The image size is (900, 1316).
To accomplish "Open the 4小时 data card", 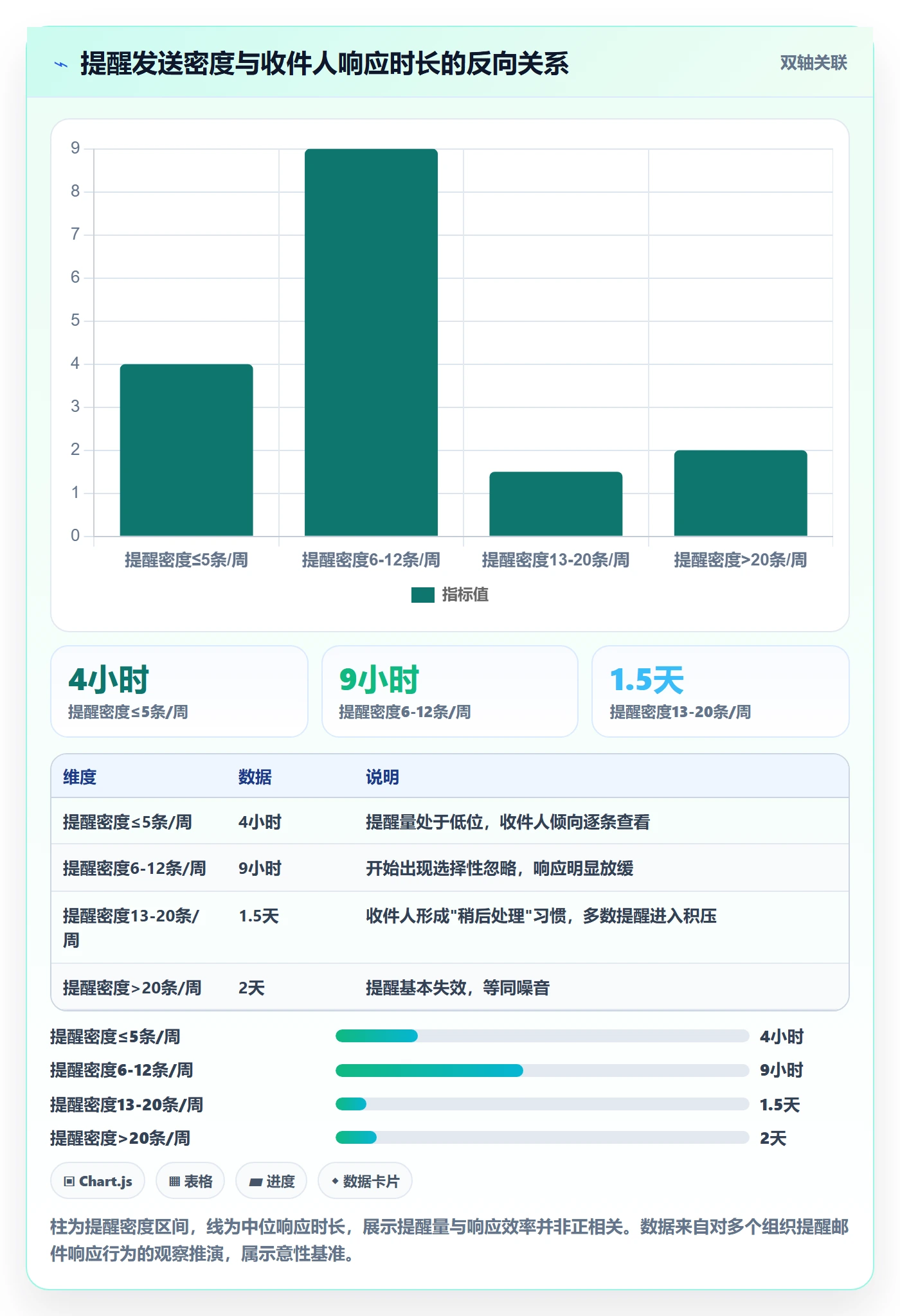I will (x=179, y=691).
